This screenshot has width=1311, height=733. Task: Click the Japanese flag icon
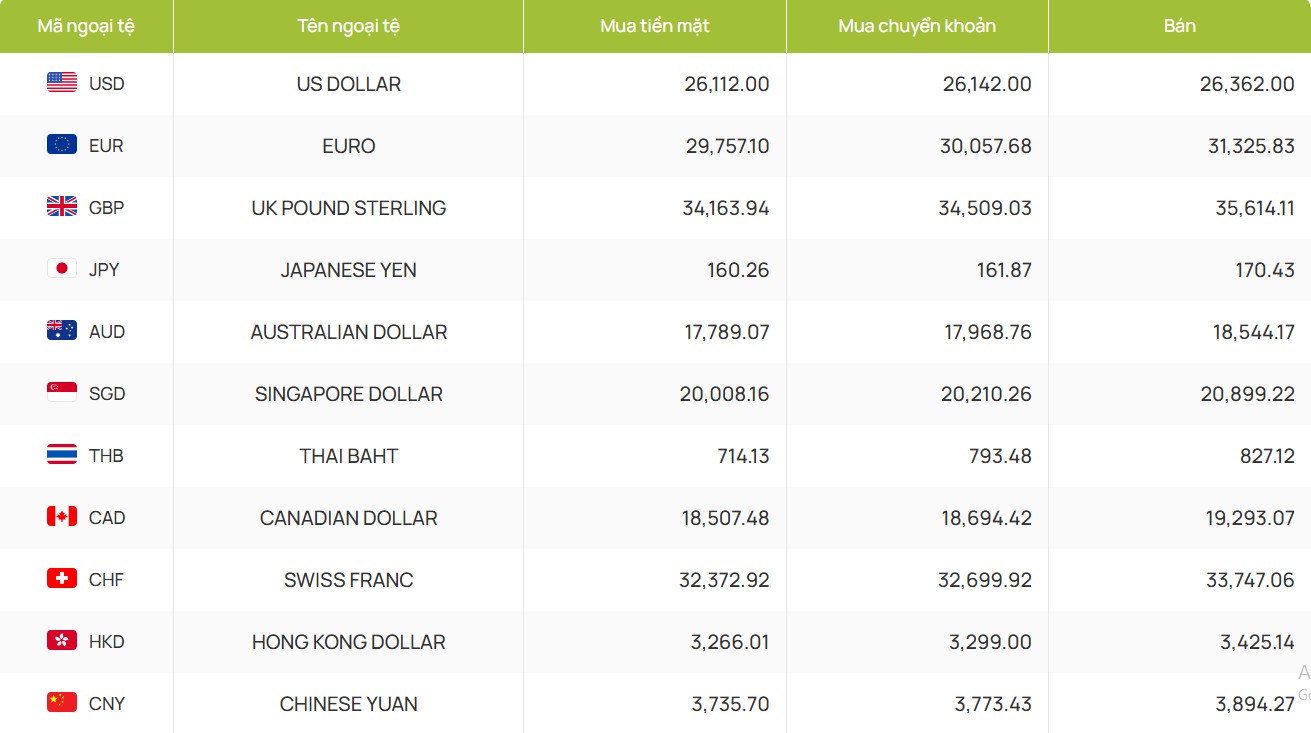[62, 269]
